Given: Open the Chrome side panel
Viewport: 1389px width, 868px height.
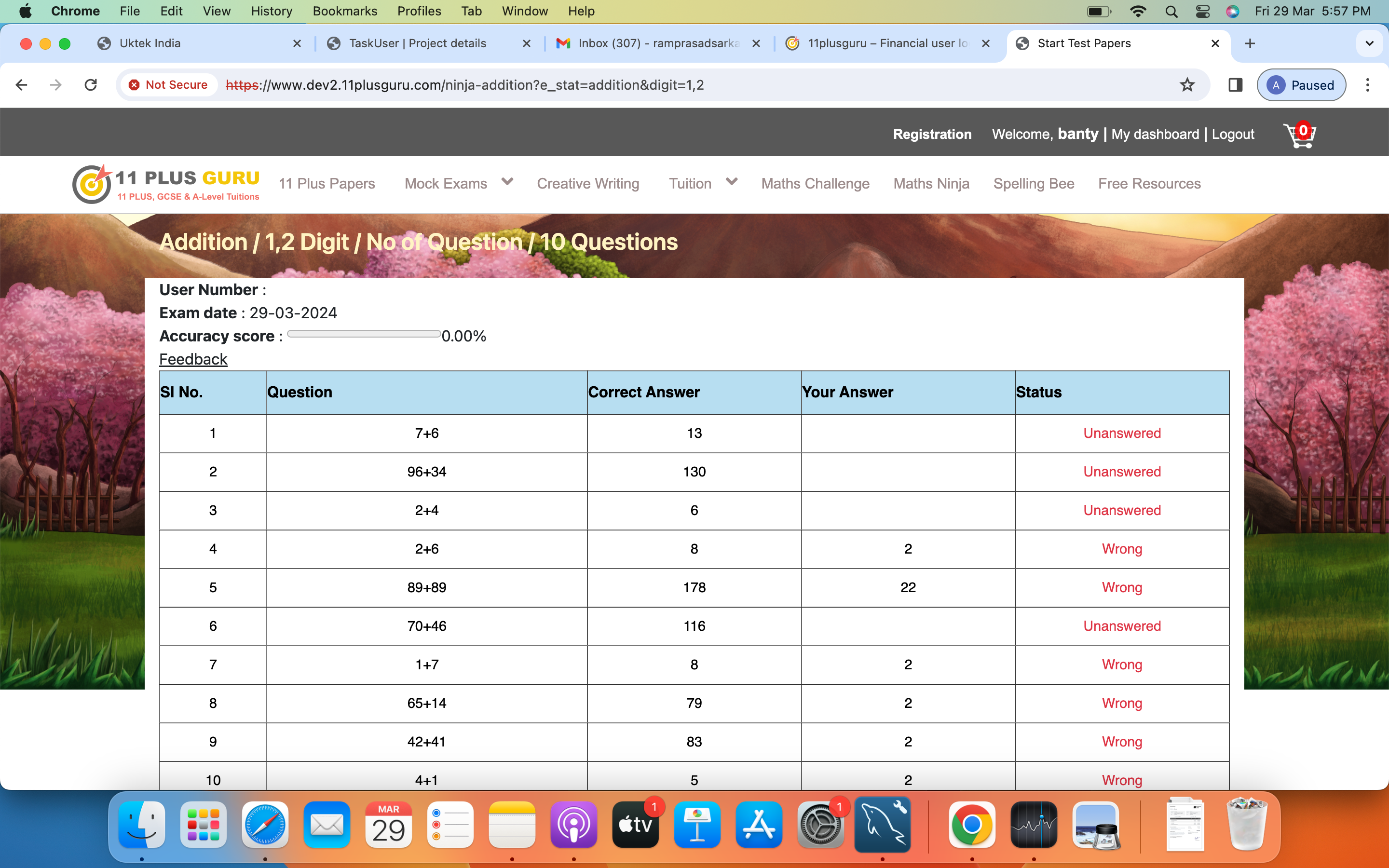Looking at the screenshot, I should point(1235,85).
